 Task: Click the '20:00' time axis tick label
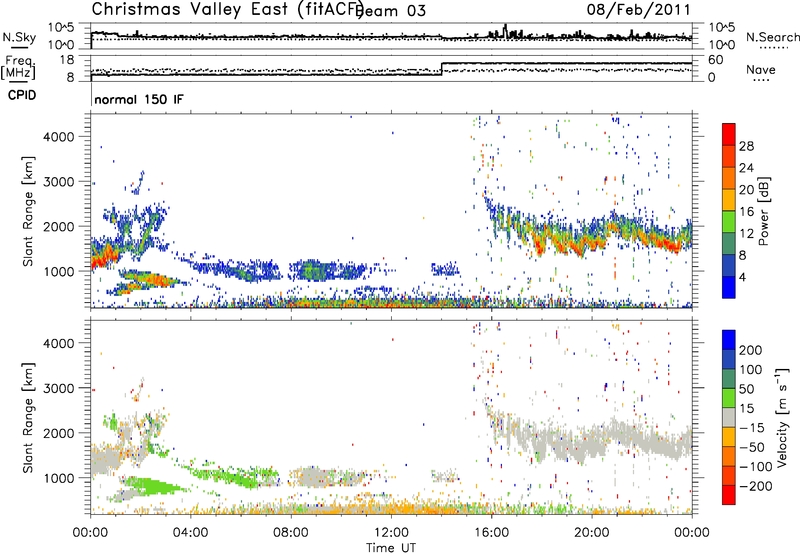pos(591,533)
